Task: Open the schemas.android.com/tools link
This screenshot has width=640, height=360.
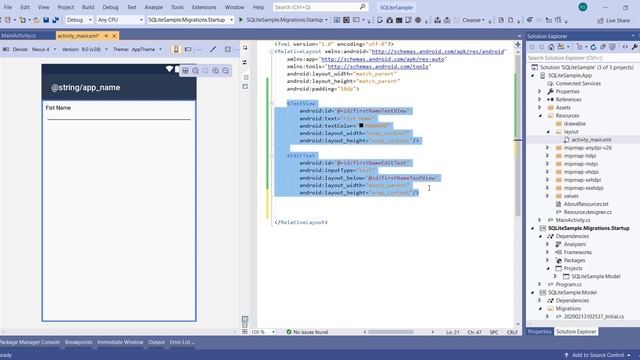Action: click(x=378, y=67)
